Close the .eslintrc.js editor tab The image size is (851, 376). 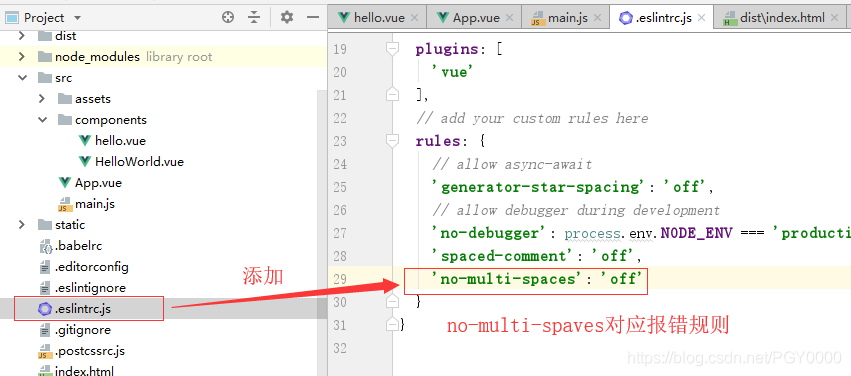point(701,17)
